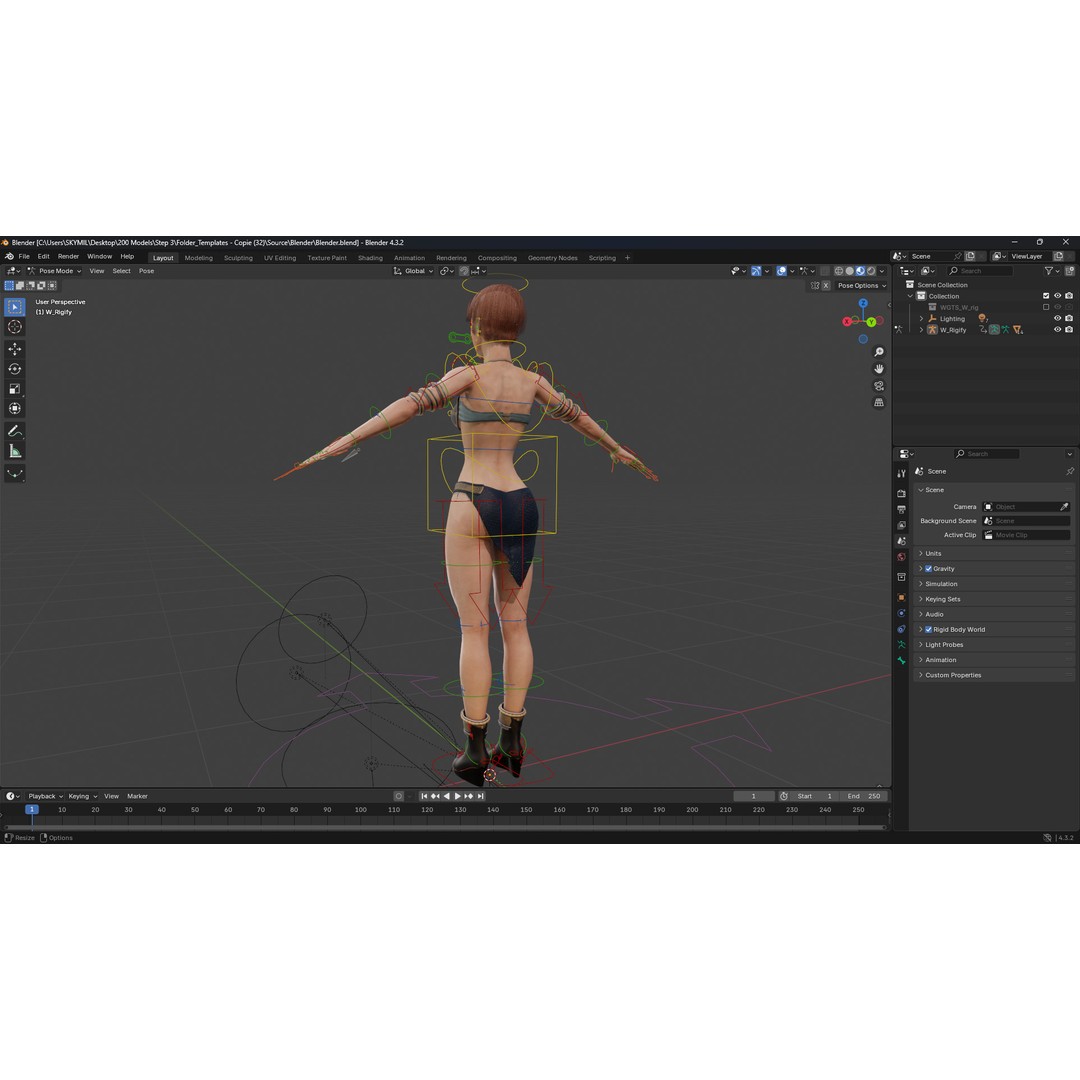Switch to Wireframe shading mode
Viewport: 1080px width, 1080px height.
click(x=838, y=271)
